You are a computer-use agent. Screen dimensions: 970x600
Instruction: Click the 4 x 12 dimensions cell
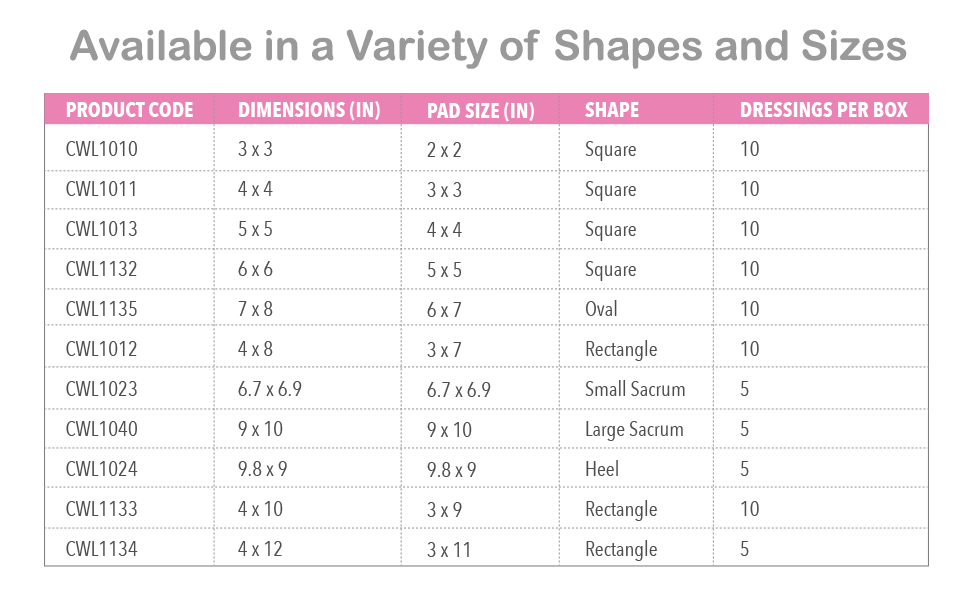[260, 550]
